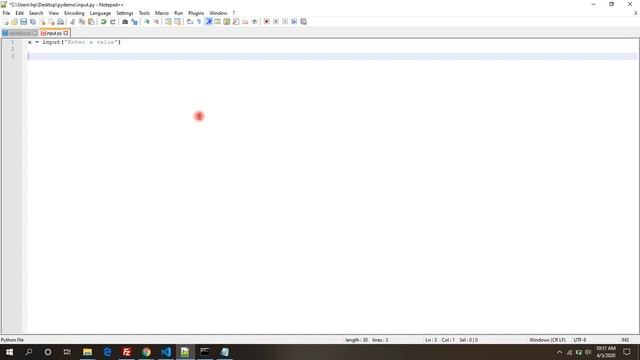Click the New file toolbar icon

(x=6, y=22)
